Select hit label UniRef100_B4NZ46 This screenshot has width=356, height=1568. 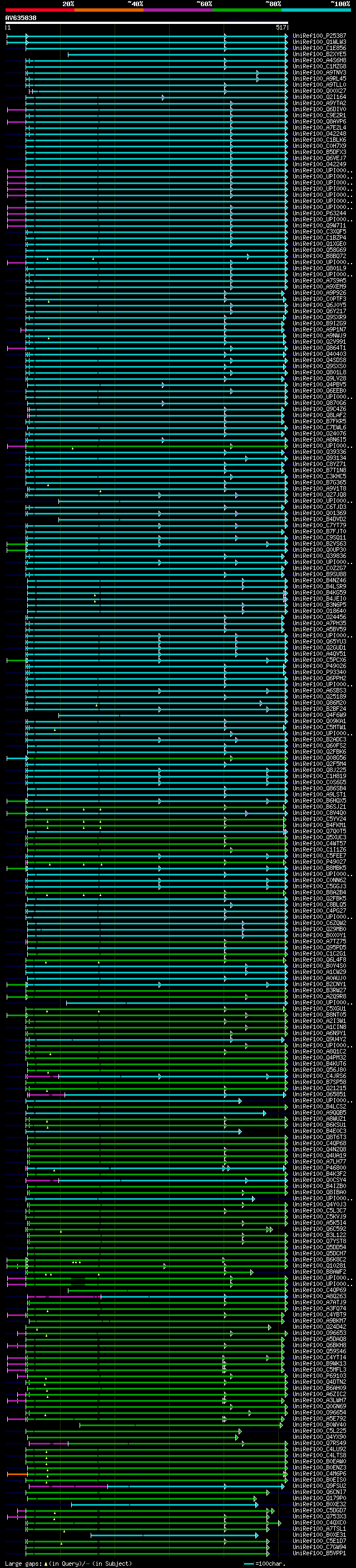(x=319, y=581)
